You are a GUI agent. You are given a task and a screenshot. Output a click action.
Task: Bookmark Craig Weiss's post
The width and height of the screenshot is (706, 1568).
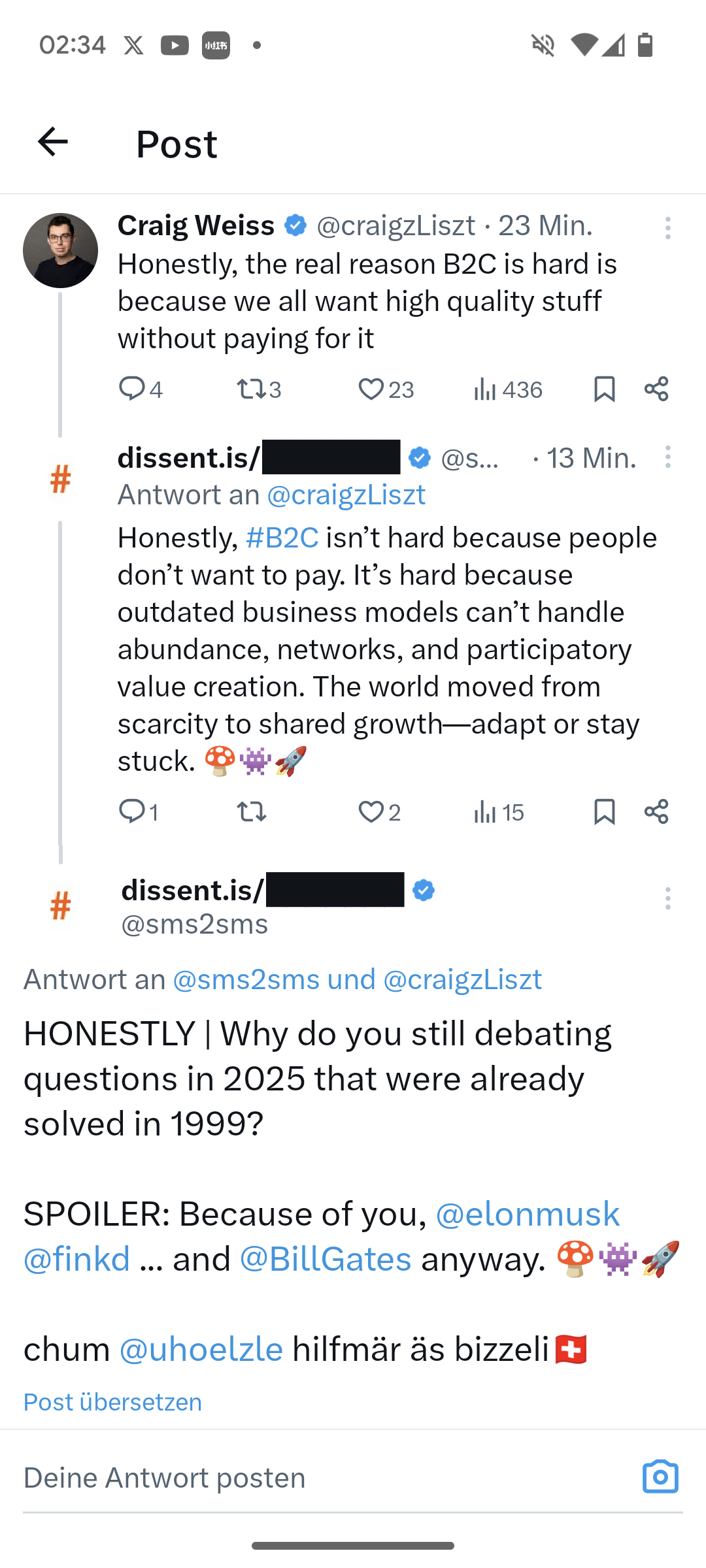coord(604,389)
